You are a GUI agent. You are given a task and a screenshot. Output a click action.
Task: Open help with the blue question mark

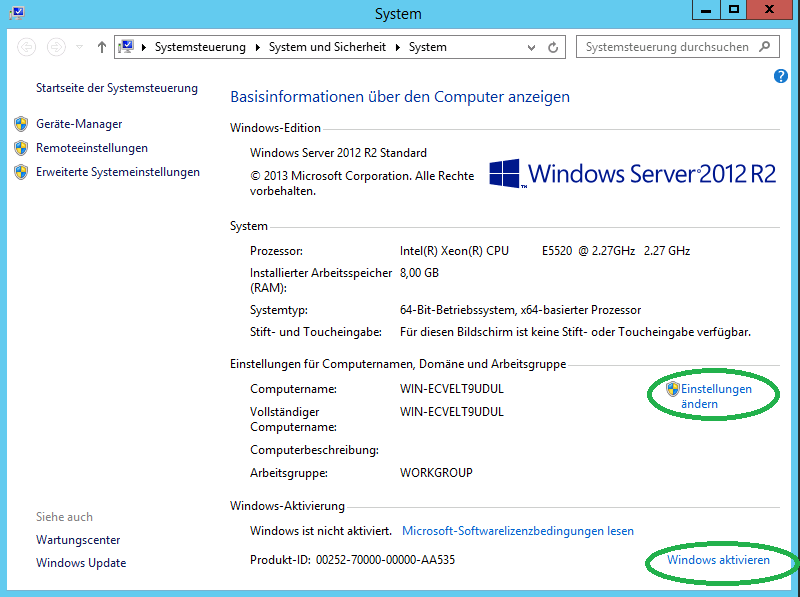point(781,76)
